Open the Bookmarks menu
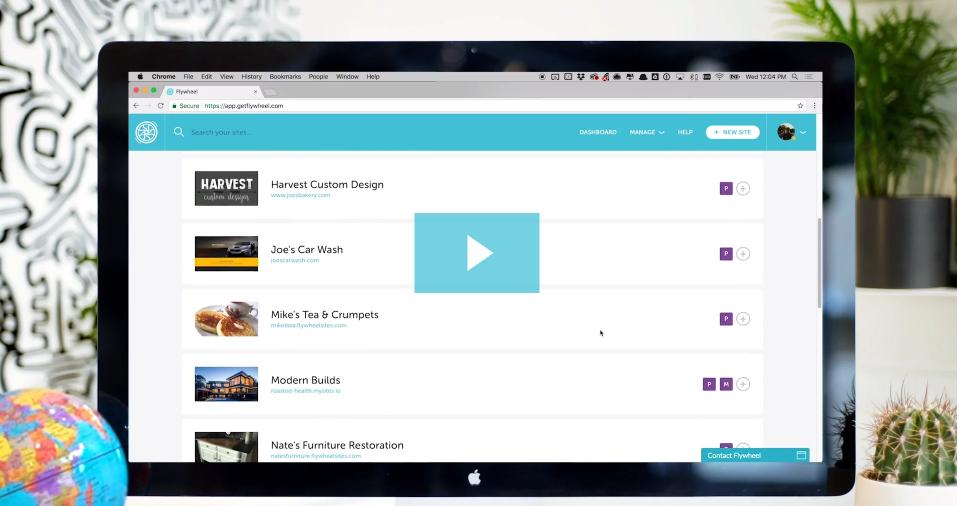The width and height of the screenshot is (959, 506). (285, 76)
